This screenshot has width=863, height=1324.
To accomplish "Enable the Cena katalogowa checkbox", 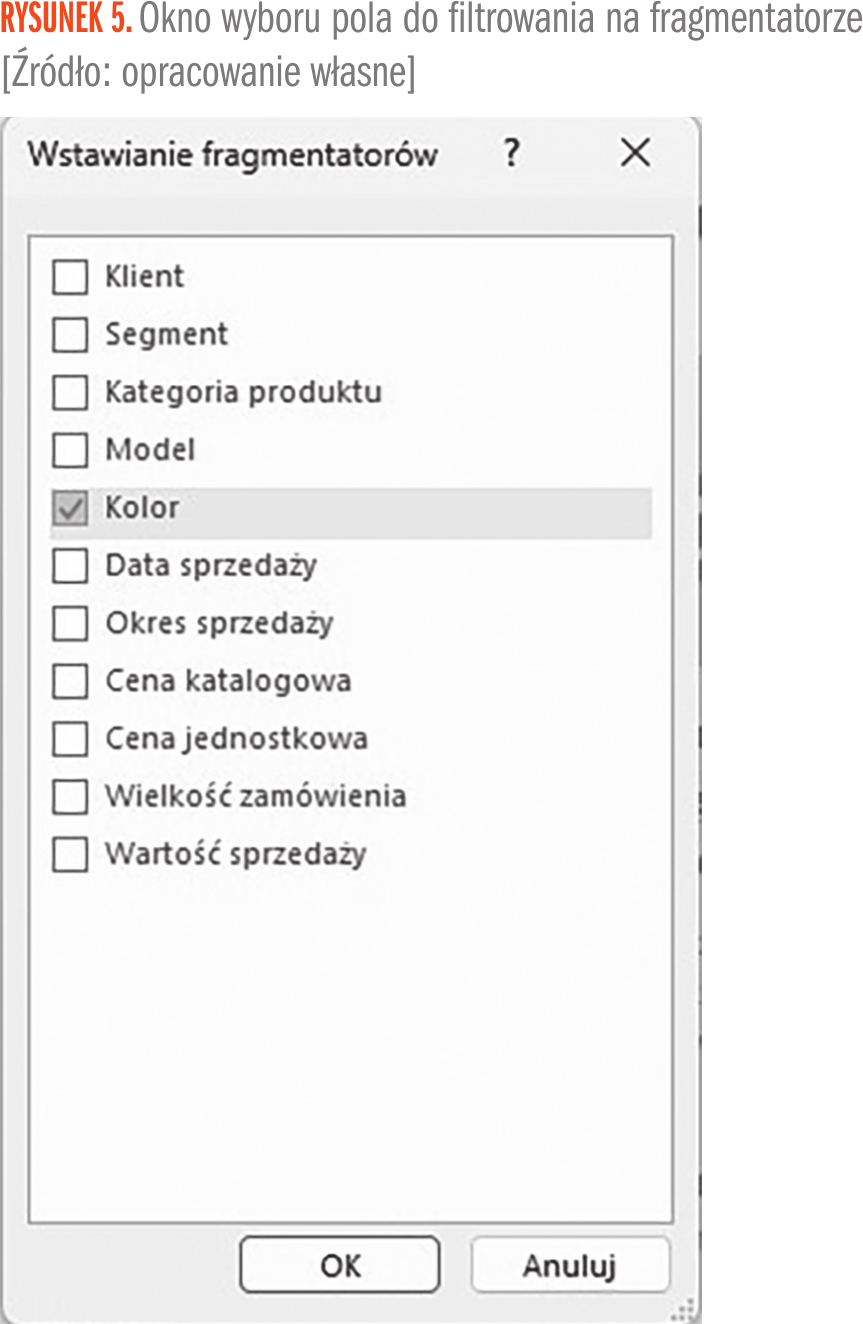I will click(x=70, y=682).
